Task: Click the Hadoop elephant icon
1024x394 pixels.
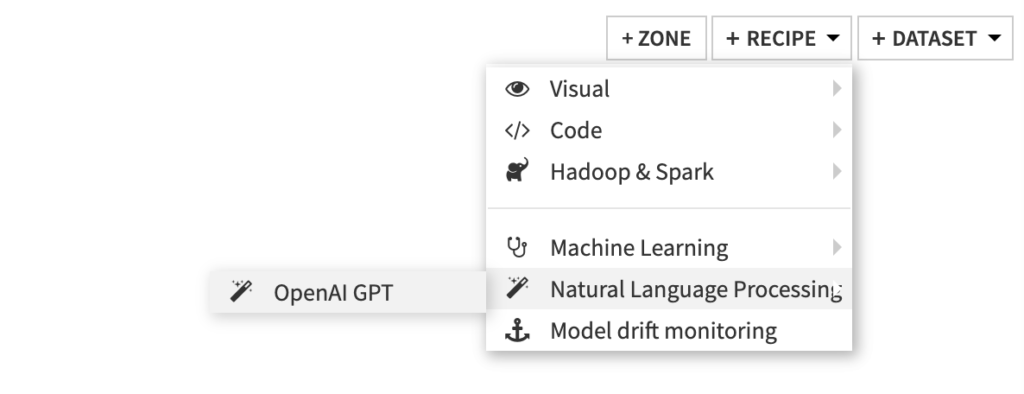Action: 517,170
